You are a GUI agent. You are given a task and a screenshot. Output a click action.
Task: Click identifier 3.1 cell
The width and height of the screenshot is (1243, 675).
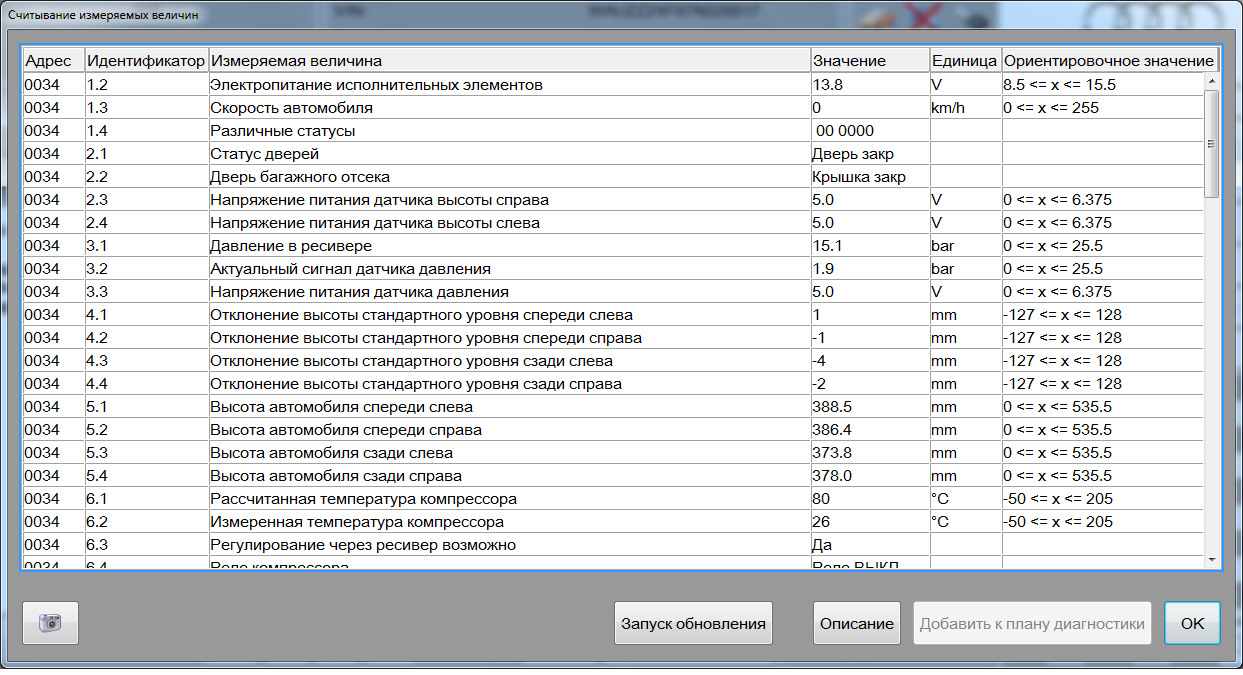pos(146,246)
